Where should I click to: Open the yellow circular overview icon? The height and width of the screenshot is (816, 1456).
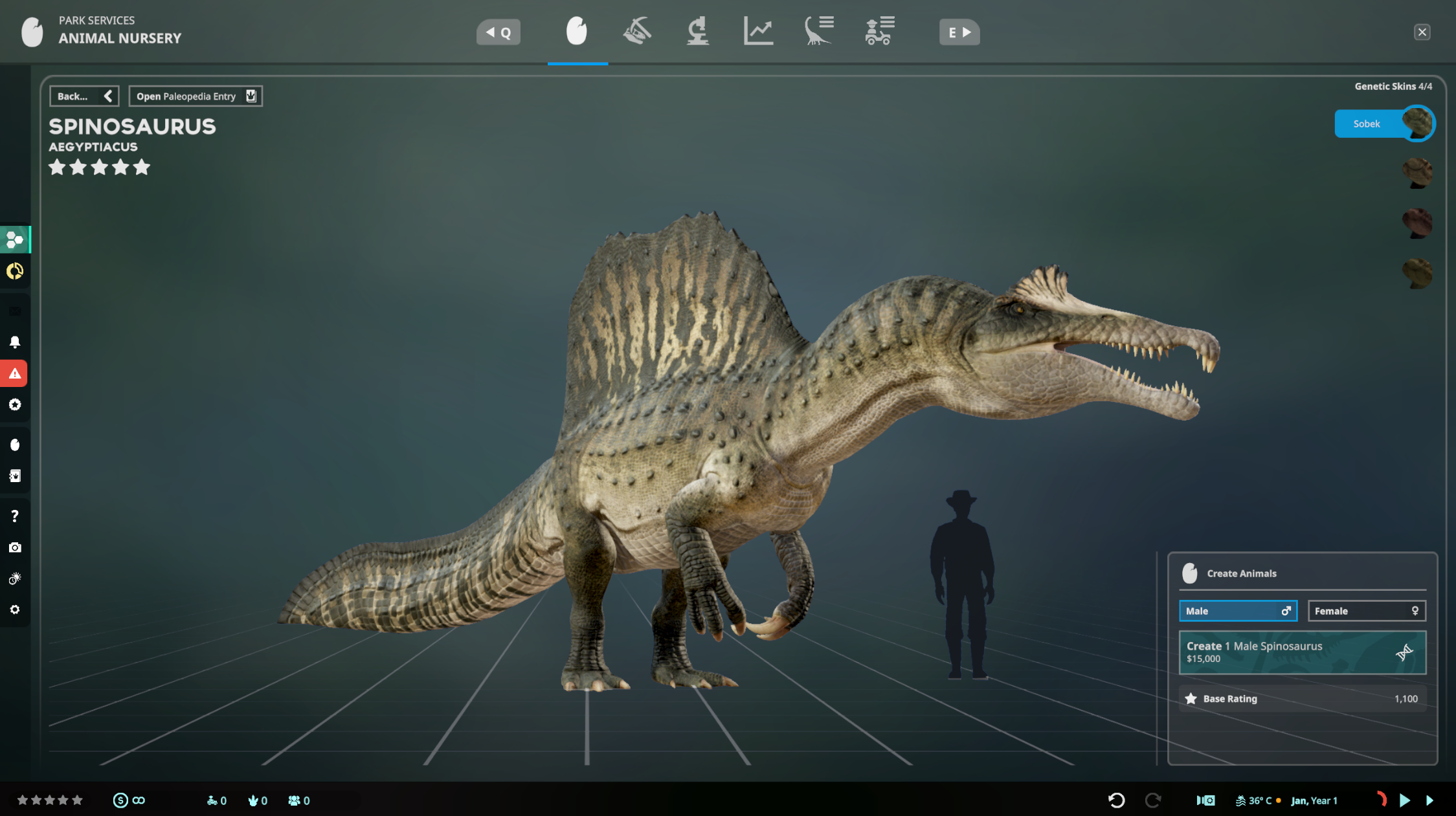point(15,271)
